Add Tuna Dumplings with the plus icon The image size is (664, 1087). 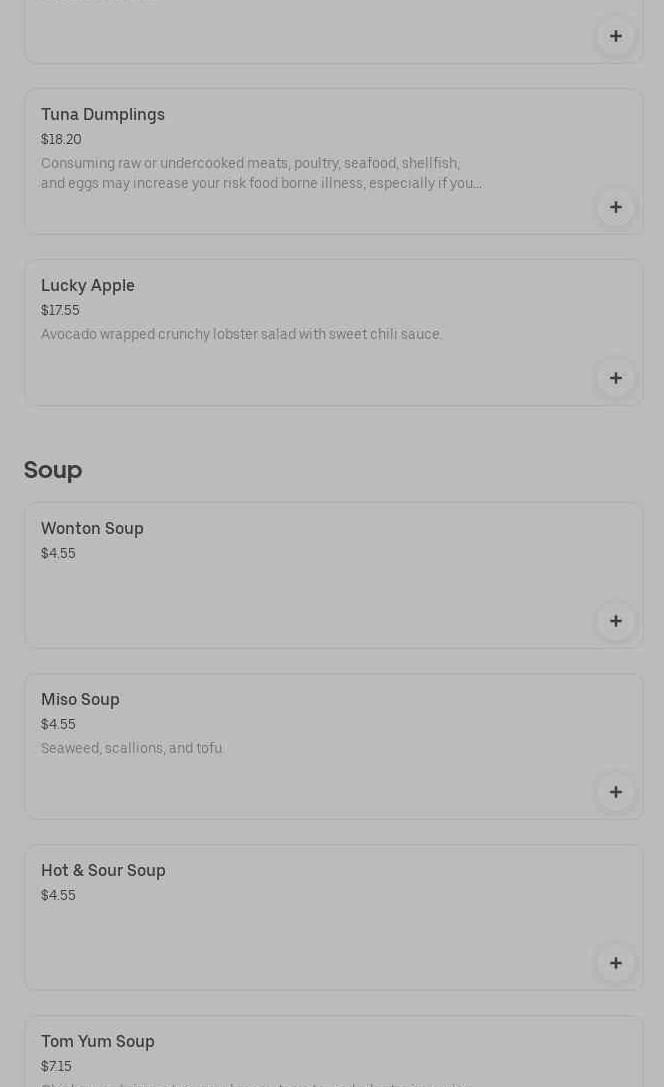616,207
